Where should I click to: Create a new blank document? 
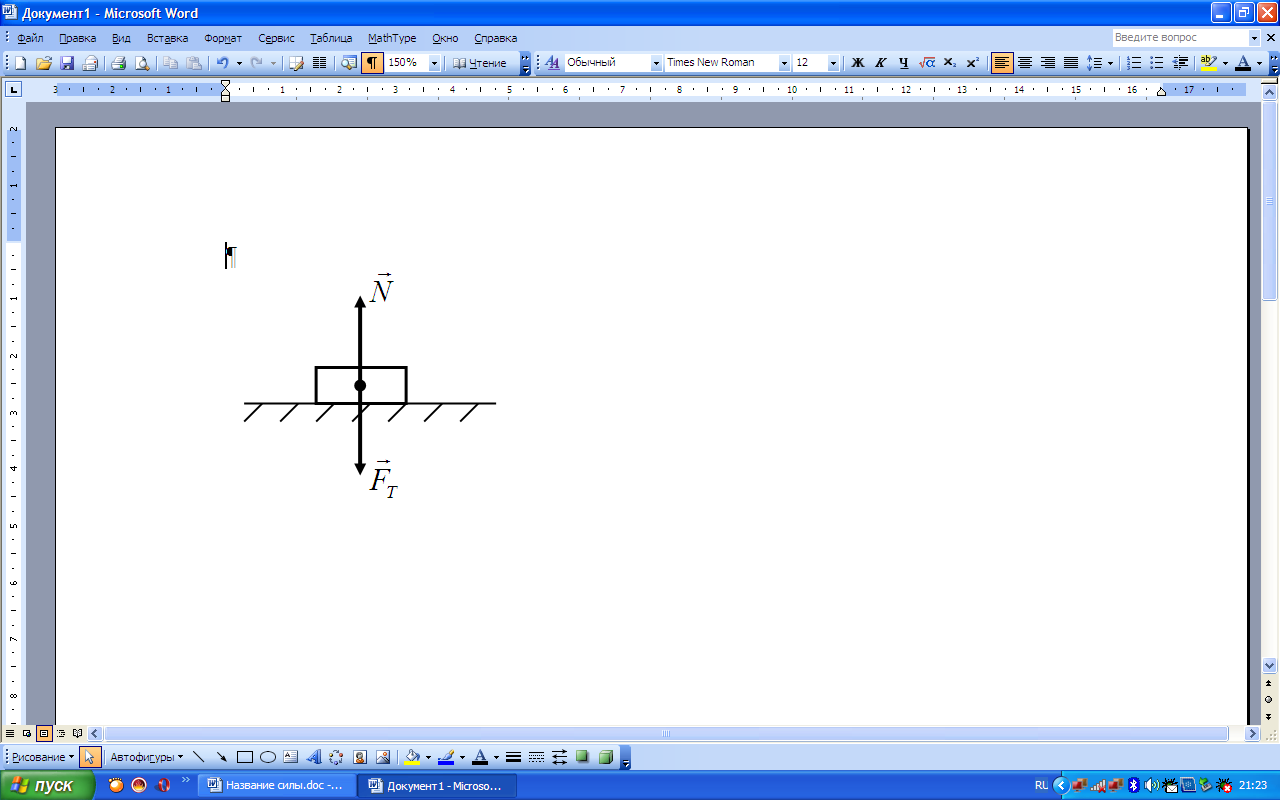click(20, 63)
